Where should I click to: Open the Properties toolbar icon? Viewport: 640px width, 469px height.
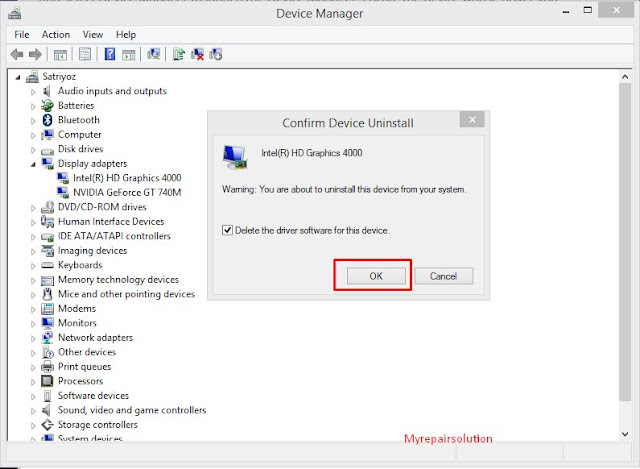tap(85, 54)
